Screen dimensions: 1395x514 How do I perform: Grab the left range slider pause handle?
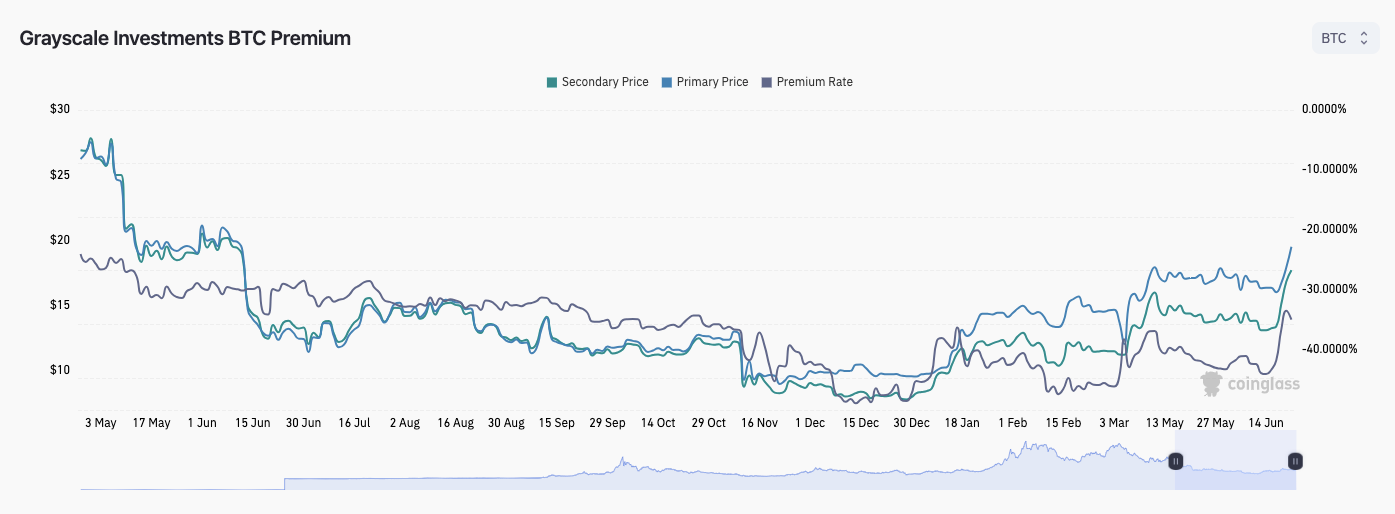tap(1176, 461)
